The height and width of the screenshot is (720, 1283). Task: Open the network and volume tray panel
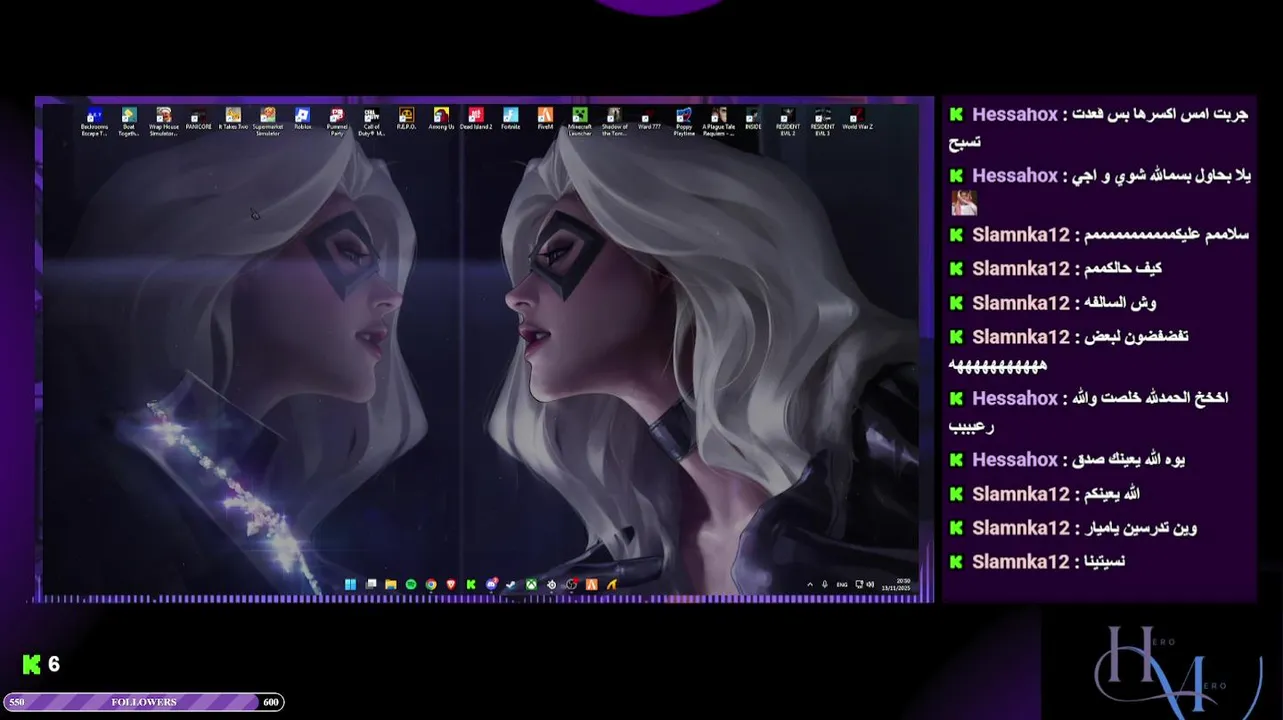(x=864, y=584)
